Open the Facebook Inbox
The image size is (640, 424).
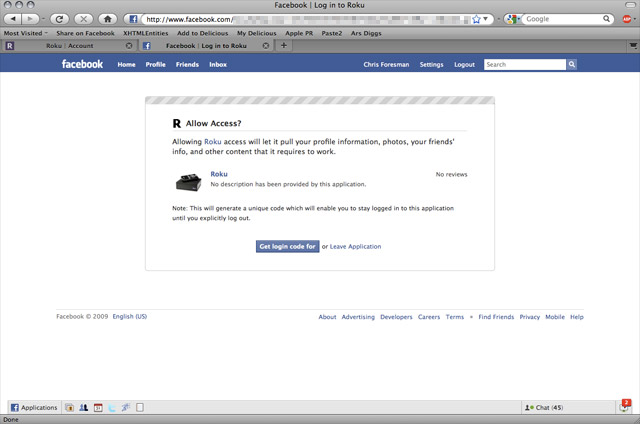(x=218, y=64)
